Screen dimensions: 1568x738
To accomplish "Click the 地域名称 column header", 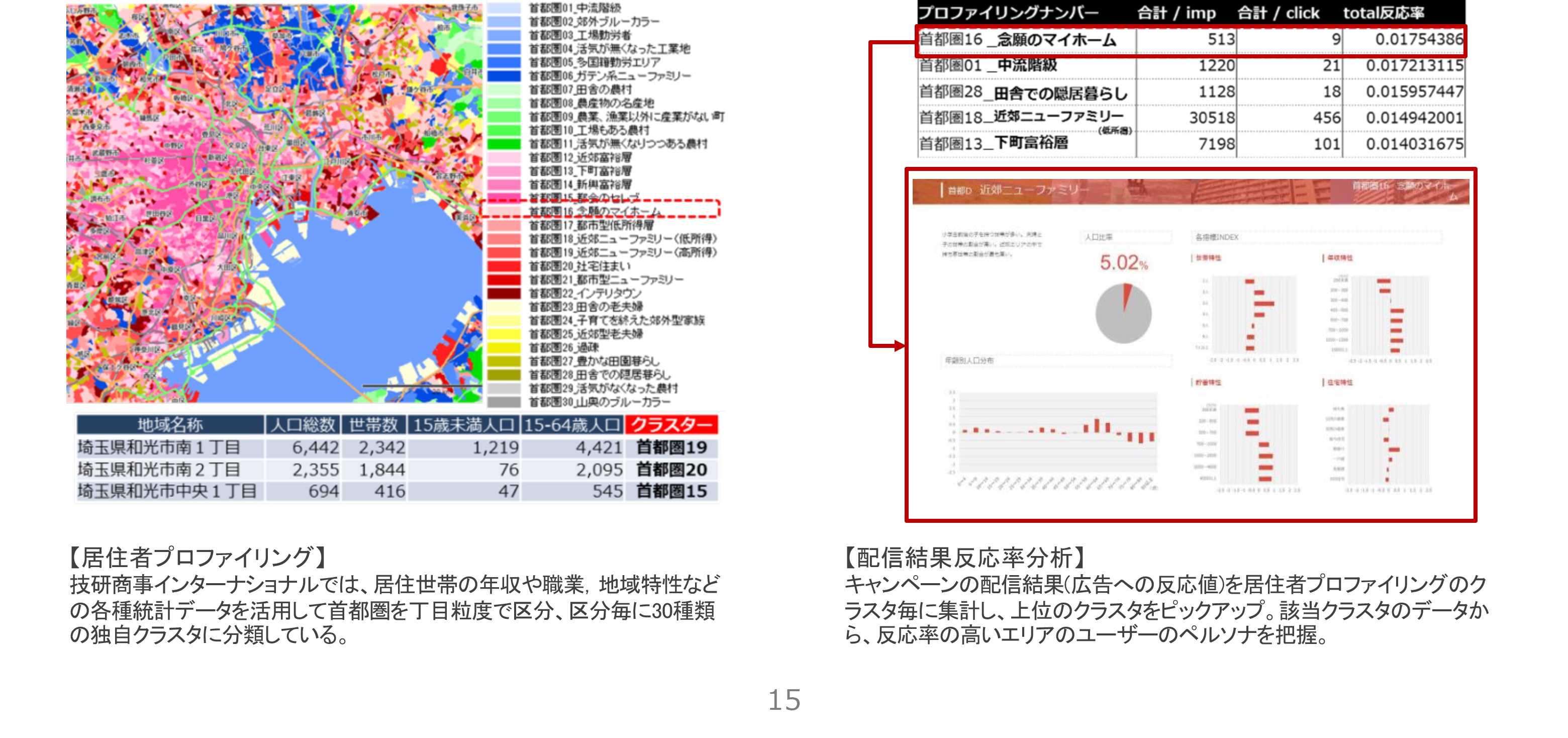I will point(170,424).
